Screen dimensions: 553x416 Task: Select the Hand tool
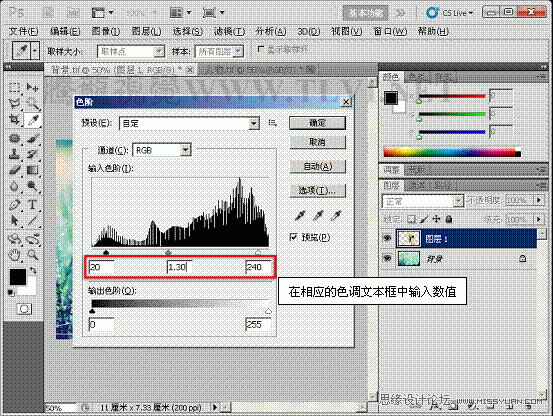(x=14, y=255)
